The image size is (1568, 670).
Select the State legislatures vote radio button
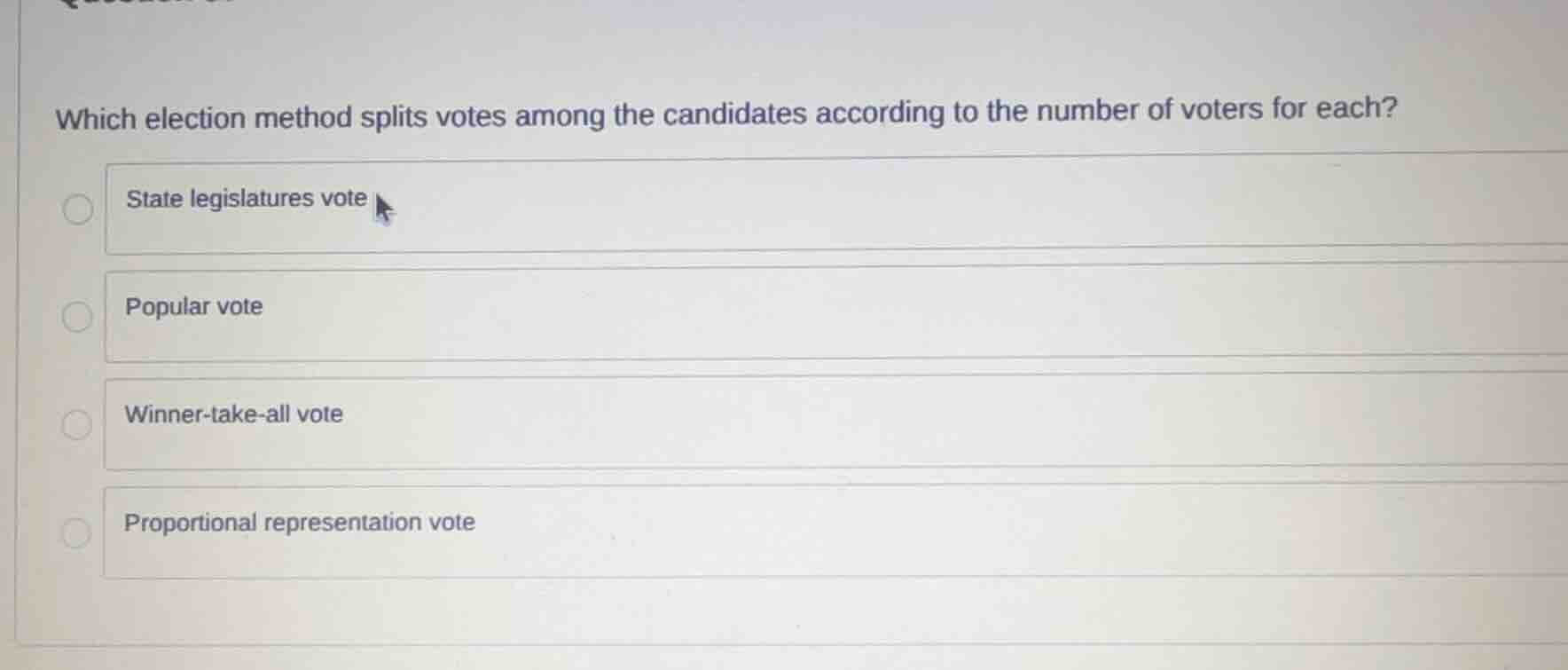coord(76,209)
